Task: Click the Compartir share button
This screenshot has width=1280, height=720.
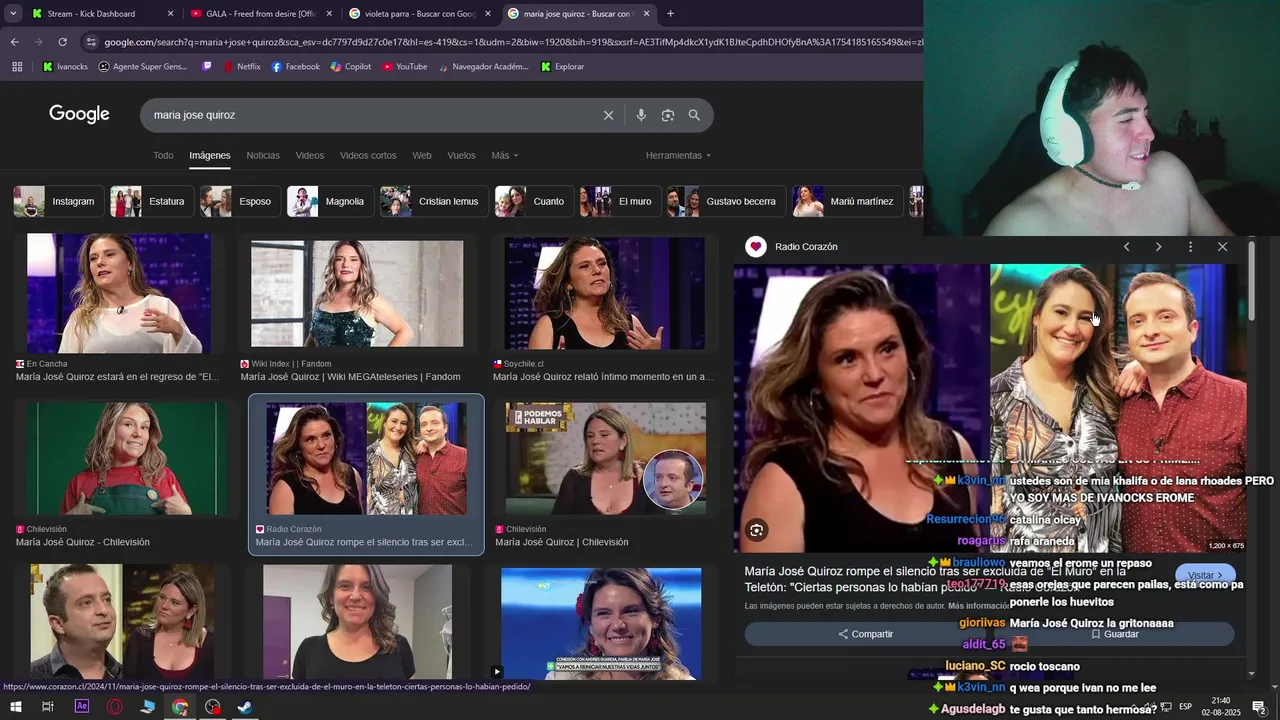Action: [866, 634]
